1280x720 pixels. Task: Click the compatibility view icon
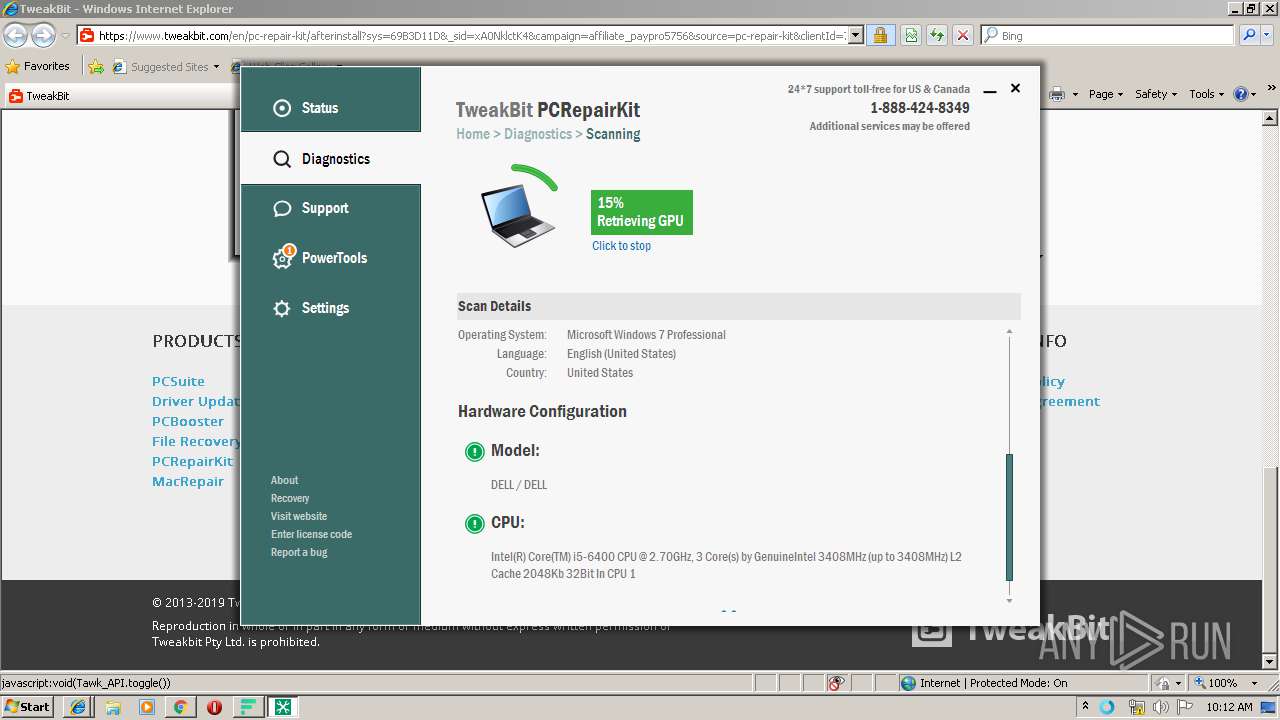(911, 35)
